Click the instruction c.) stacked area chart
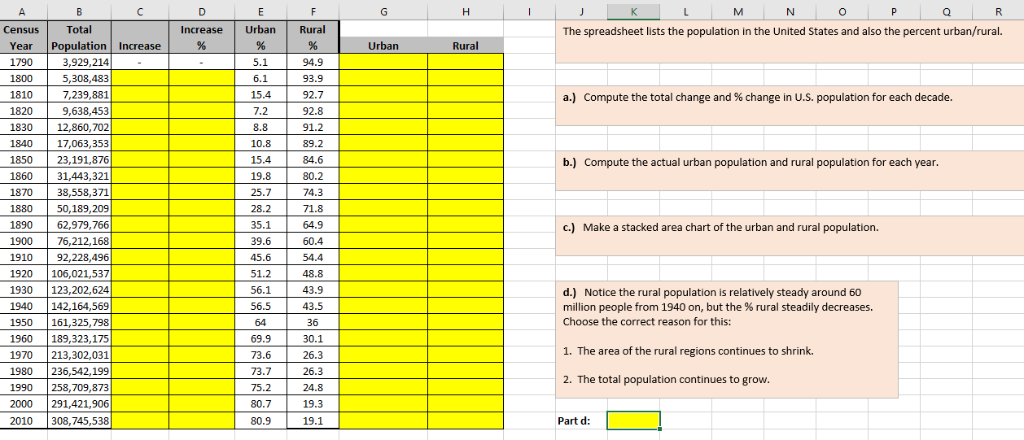Image resolution: width=1024 pixels, height=440 pixels. click(x=790, y=236)
